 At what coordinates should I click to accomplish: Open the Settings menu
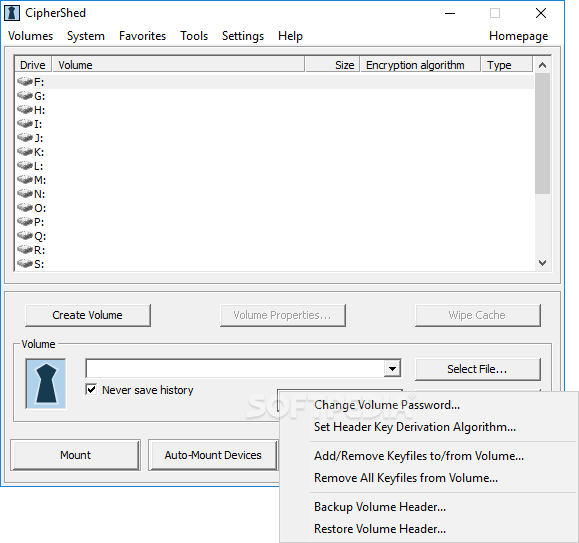pos(243,36)
